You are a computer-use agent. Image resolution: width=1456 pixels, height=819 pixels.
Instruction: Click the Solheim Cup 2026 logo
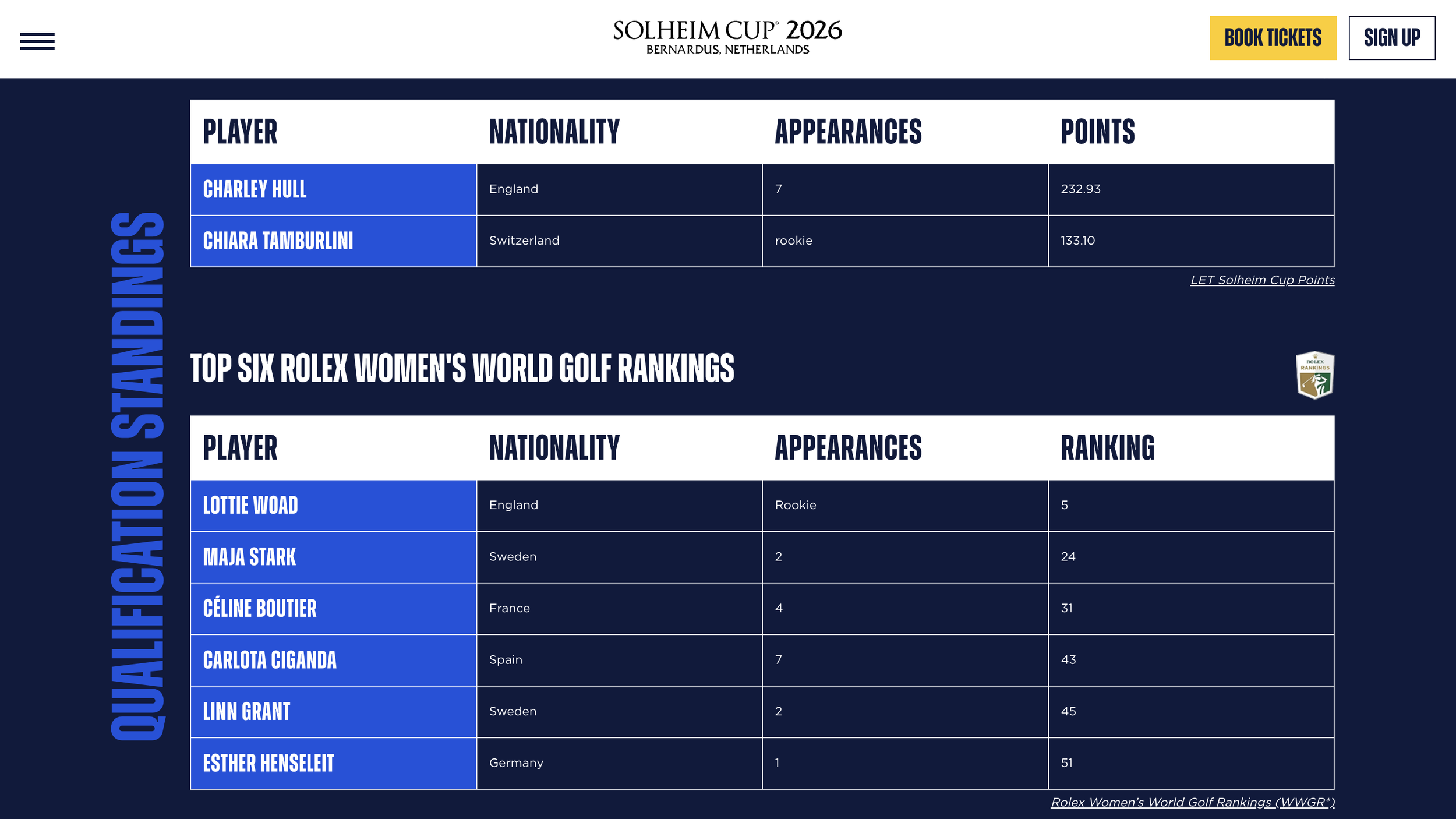(727, 38)
